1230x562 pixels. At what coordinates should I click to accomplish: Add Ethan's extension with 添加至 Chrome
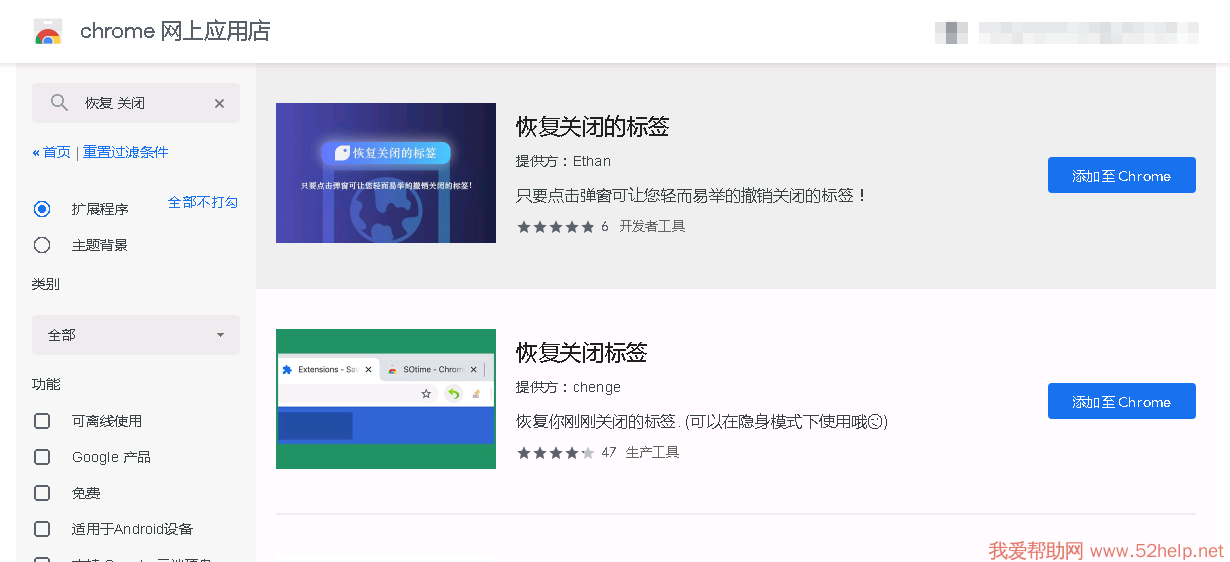1122,175
